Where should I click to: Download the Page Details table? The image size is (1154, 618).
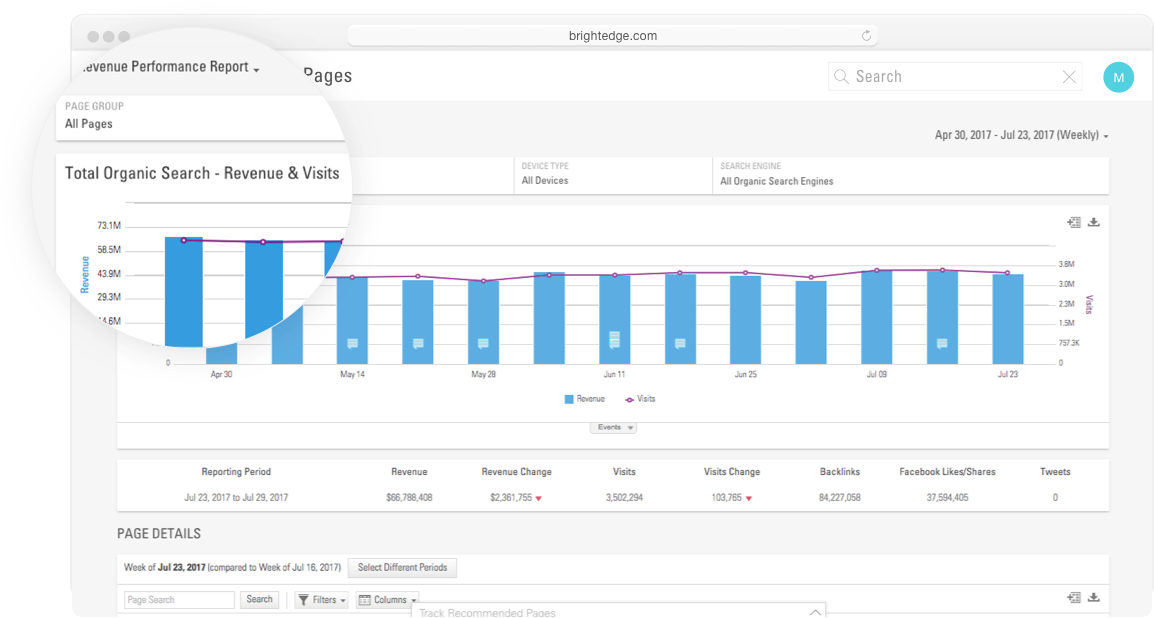[1094, 597]
